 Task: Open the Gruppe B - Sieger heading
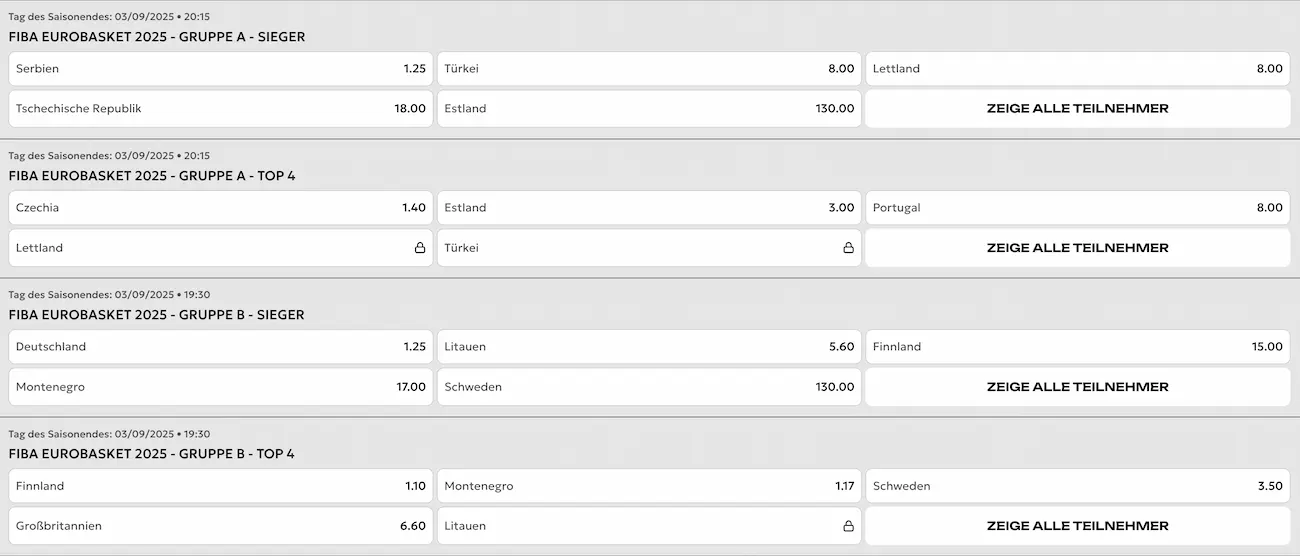point(156,315)
